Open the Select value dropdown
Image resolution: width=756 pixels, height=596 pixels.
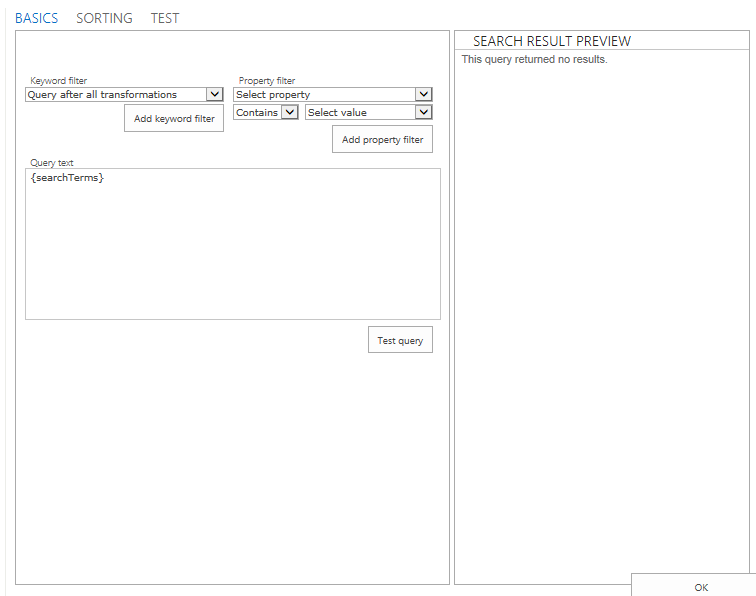[x=369, y=112]
